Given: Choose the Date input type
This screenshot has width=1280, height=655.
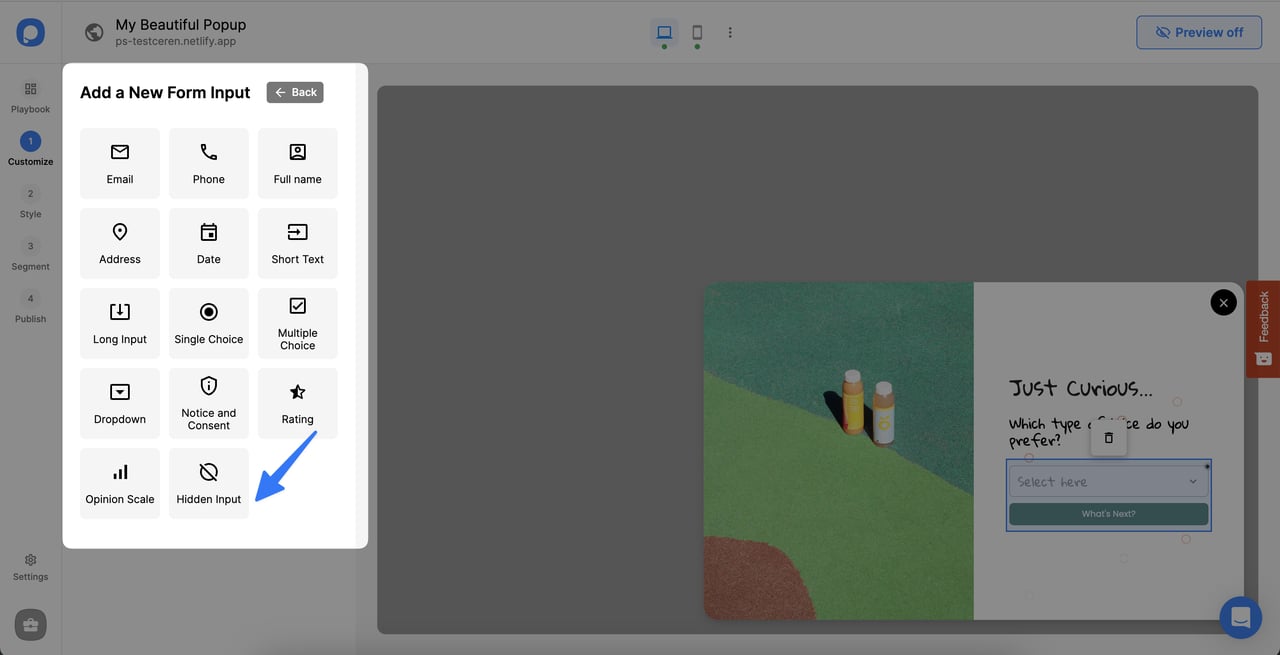Looking at the screenshot, I should click(208, 242).
